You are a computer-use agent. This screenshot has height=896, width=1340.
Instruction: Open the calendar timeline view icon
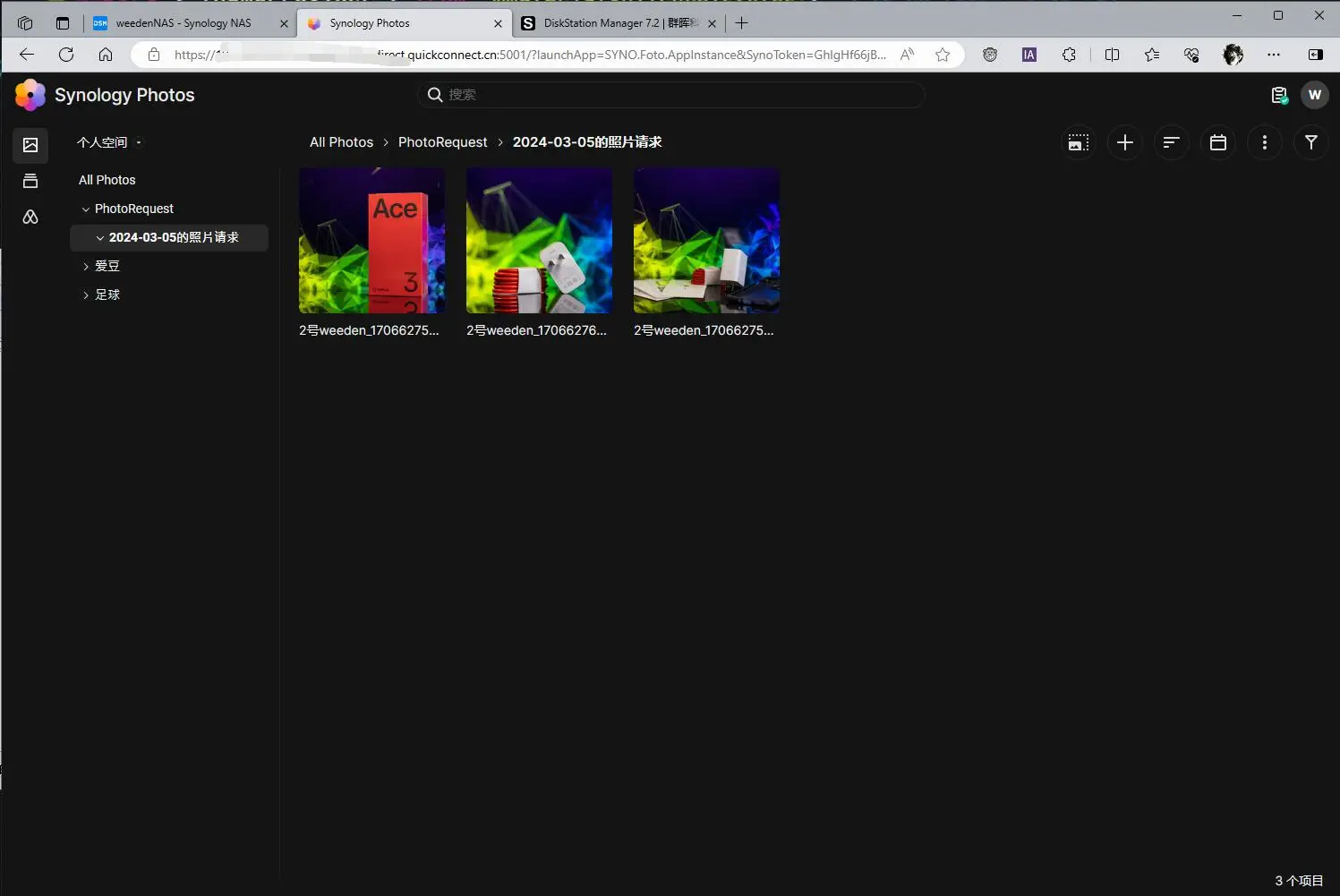(x=1218, y=142)
